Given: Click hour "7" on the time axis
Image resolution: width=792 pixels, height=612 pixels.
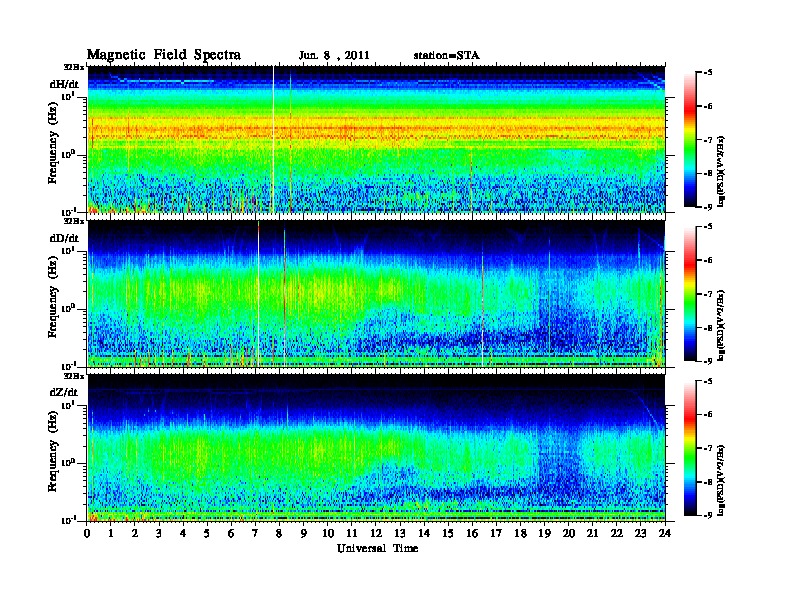Looking at the screenshot, I should pyautogui.click(x=255, y=534).
